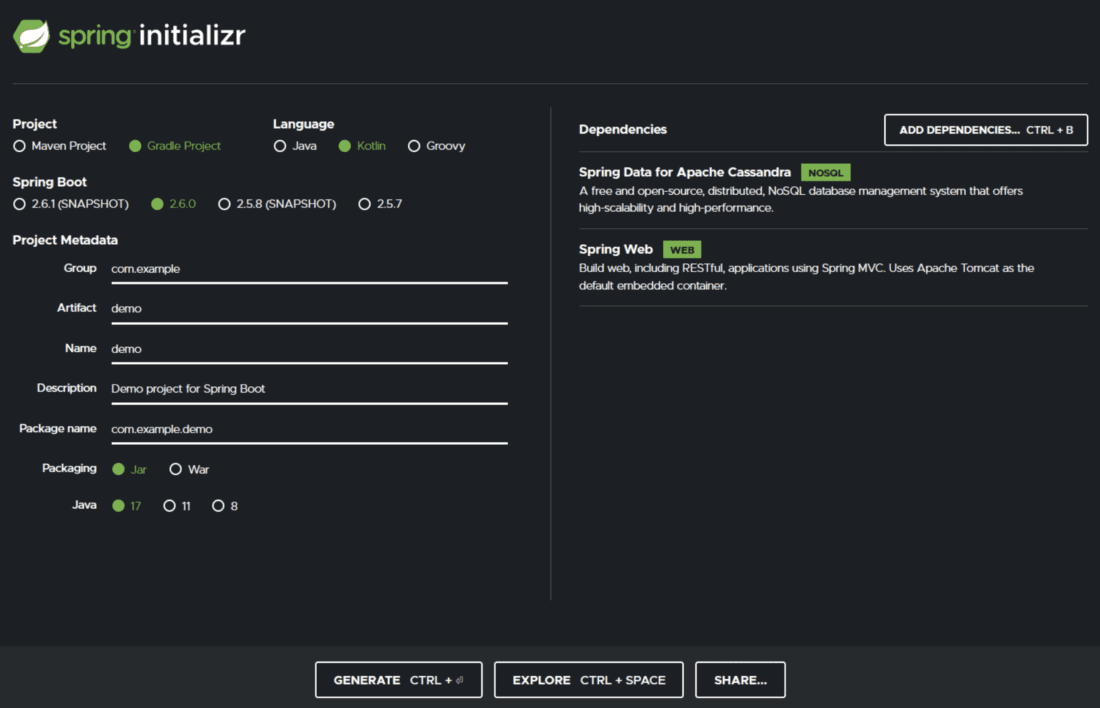
Task: Select Spring Boot 2.6.1 (SNAPSHOT)
Action: point(20,204)
